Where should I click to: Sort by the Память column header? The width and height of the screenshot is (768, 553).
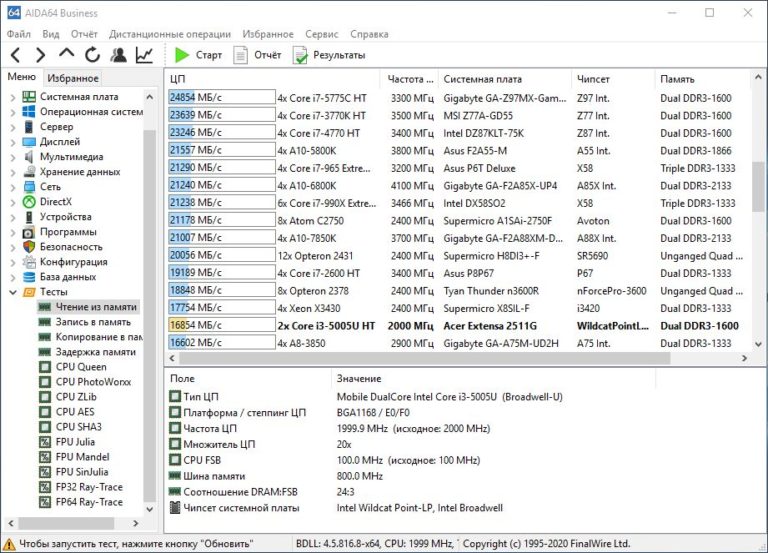(x=702, y=79)
